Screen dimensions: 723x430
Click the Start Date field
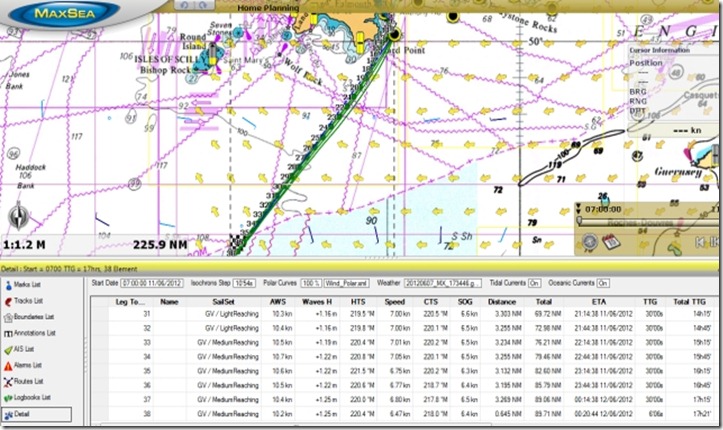(x=152, y=283)
